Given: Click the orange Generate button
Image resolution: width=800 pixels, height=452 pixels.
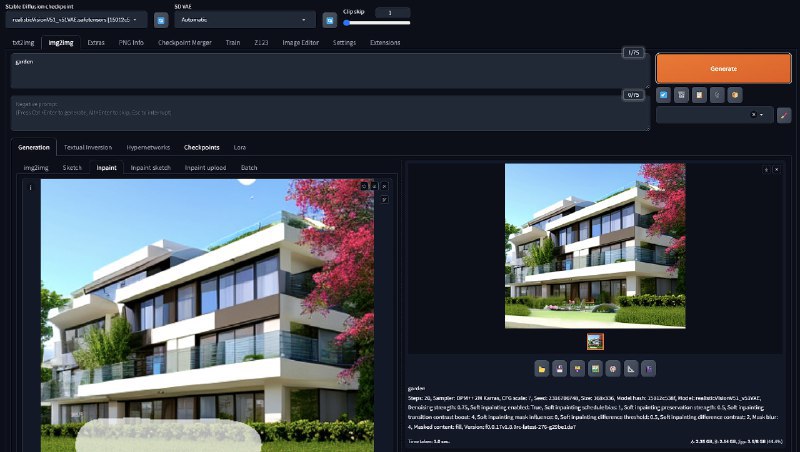Looking at the screenshot, I should (x=723, y=68).
